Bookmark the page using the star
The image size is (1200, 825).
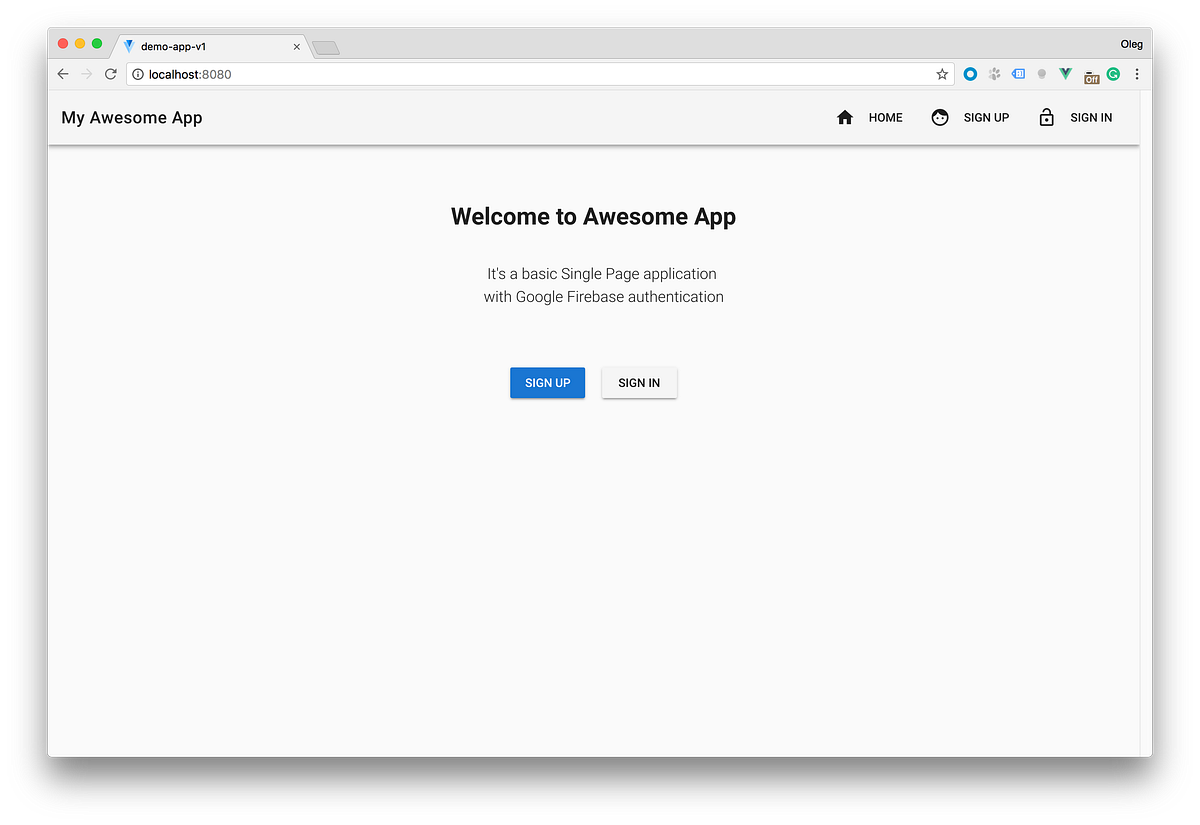pos(941,73)
